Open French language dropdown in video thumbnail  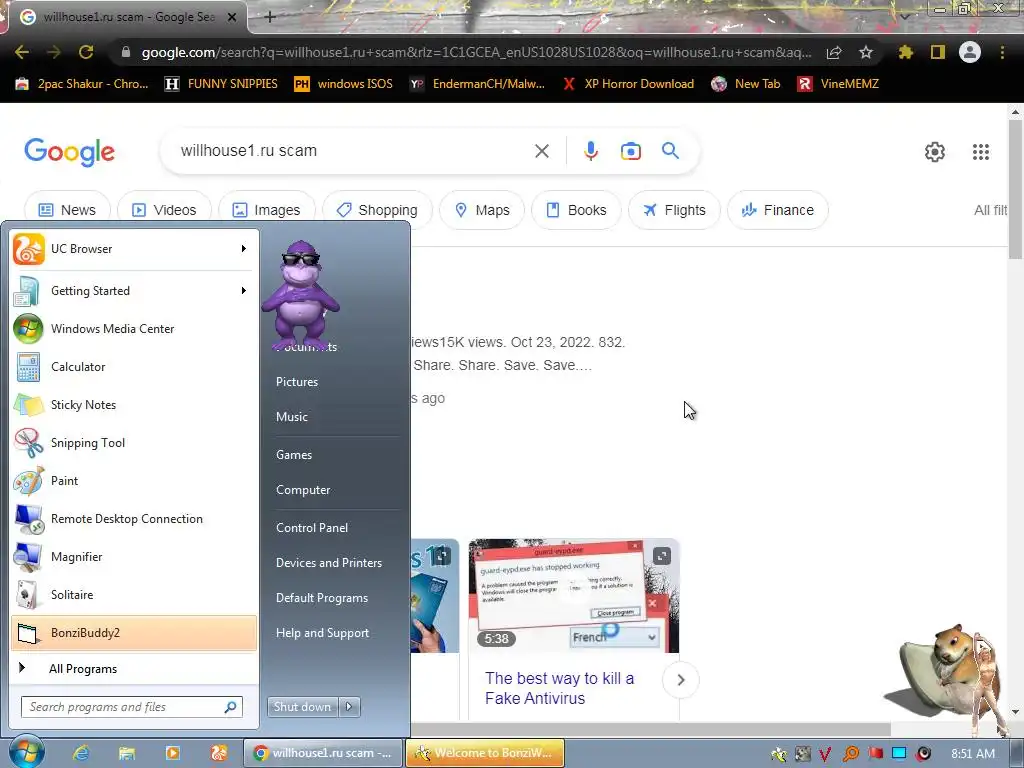(x=614, y=637)
